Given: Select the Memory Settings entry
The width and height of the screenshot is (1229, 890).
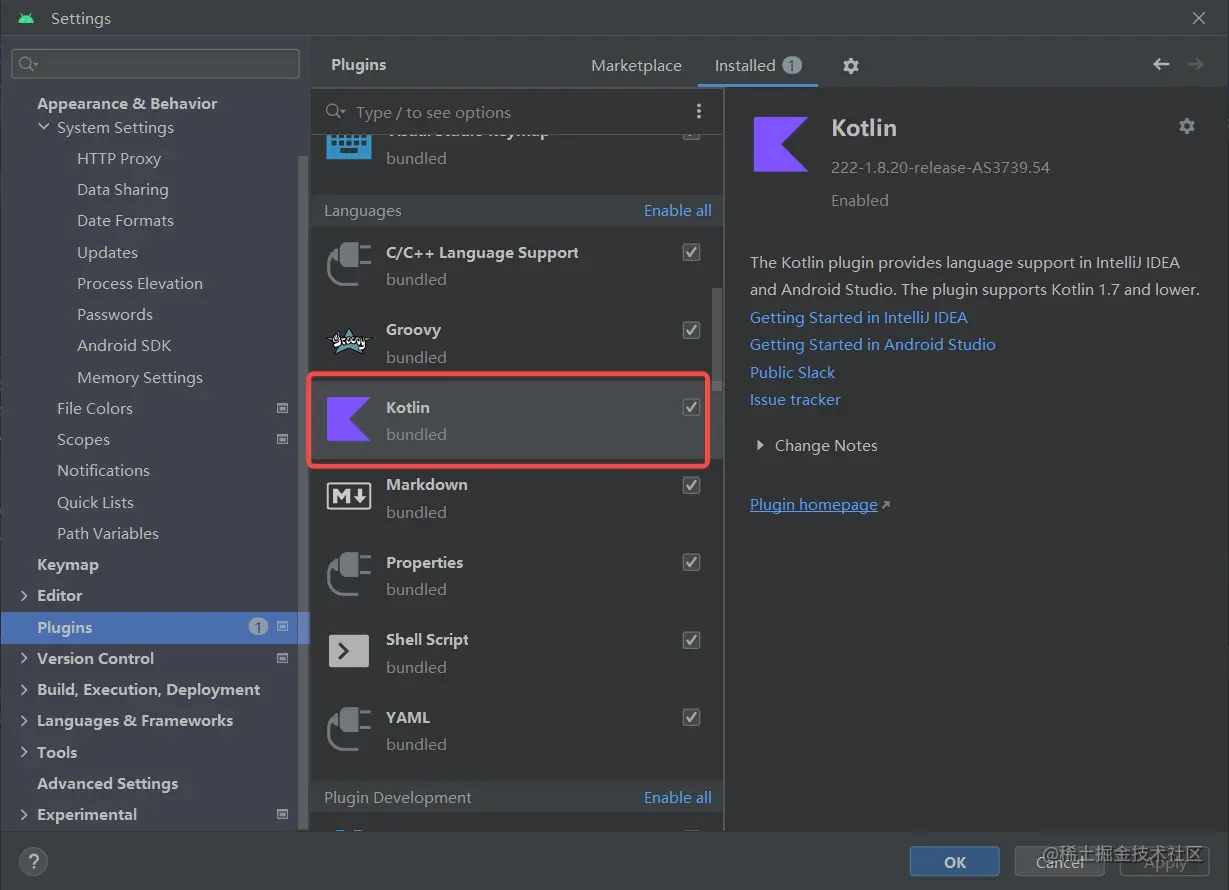Looking at the screenshot, I should coord(140,377).
